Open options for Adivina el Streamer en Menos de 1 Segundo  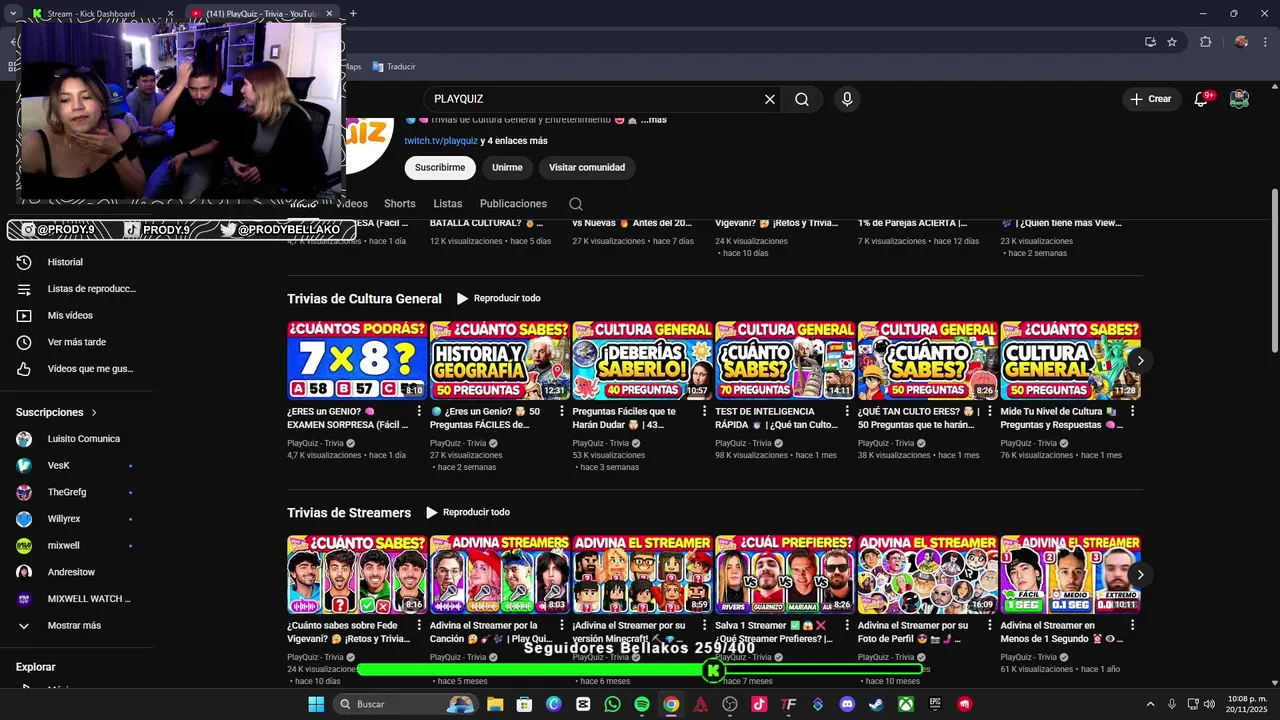pyautogui.click(x=1132, y=625)
